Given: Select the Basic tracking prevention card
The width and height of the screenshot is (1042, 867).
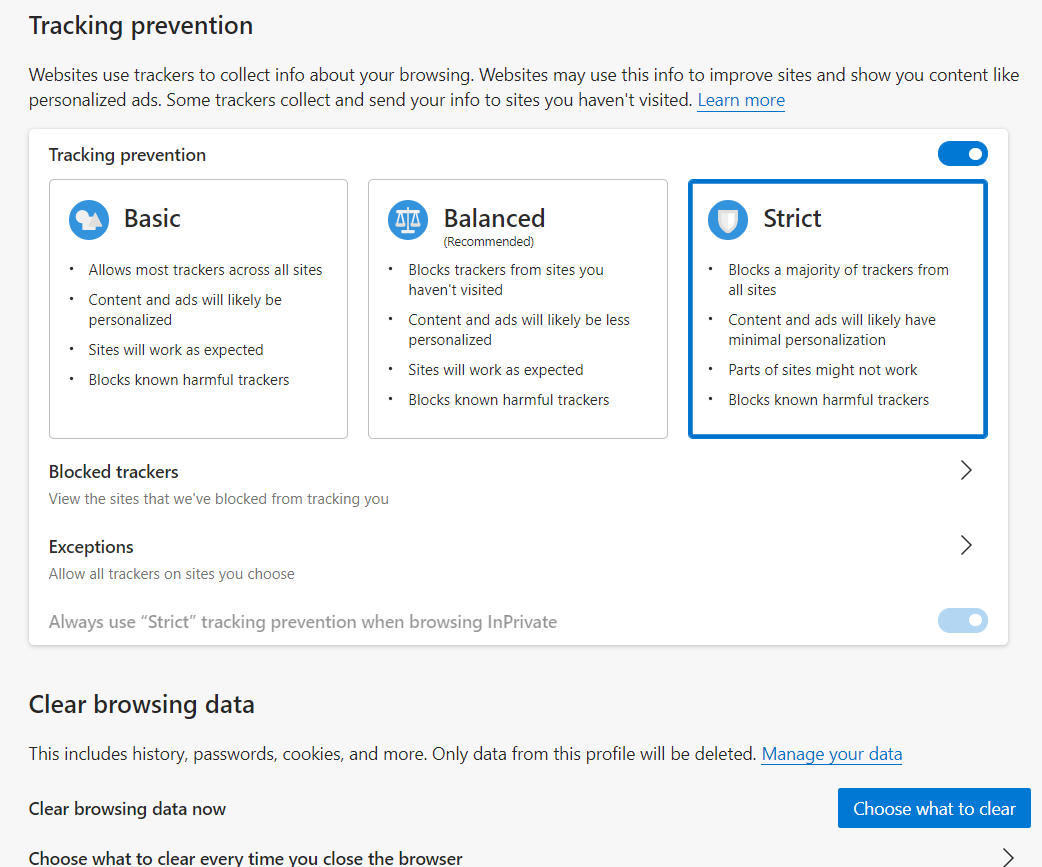Looking at the screenshot, I should [x=198, y=309].
